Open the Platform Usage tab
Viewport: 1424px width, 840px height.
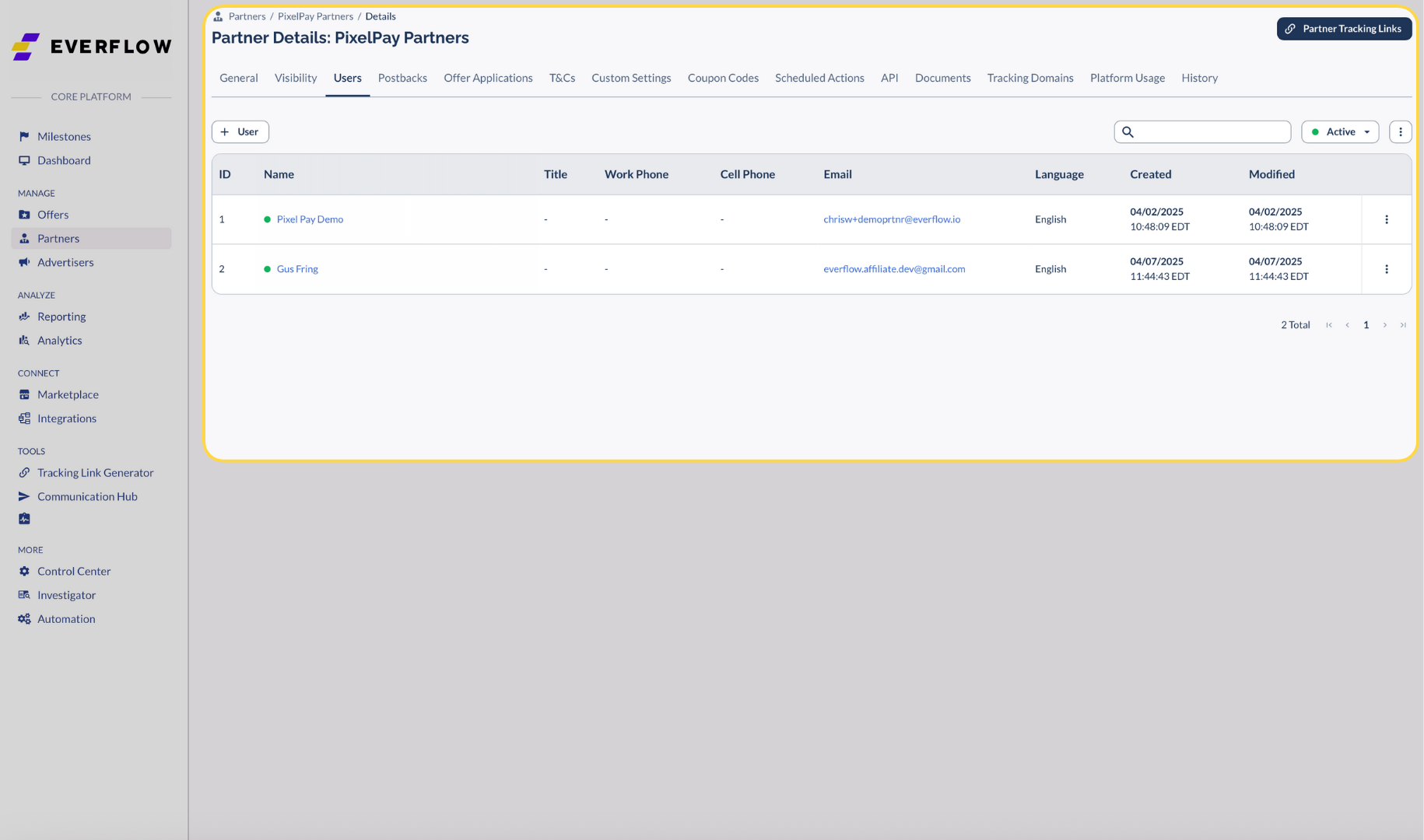tap(1128, 78)
